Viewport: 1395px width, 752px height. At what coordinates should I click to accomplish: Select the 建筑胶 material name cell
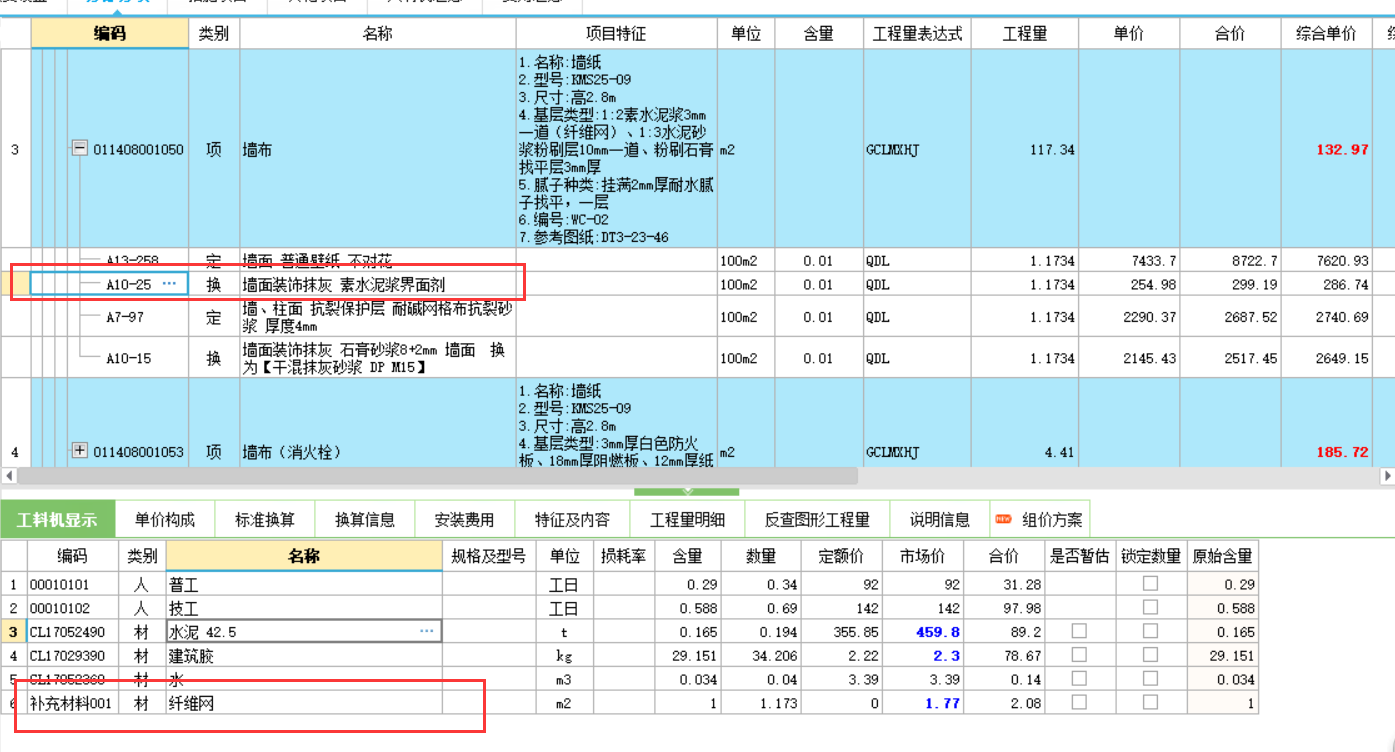click(304, 655)
